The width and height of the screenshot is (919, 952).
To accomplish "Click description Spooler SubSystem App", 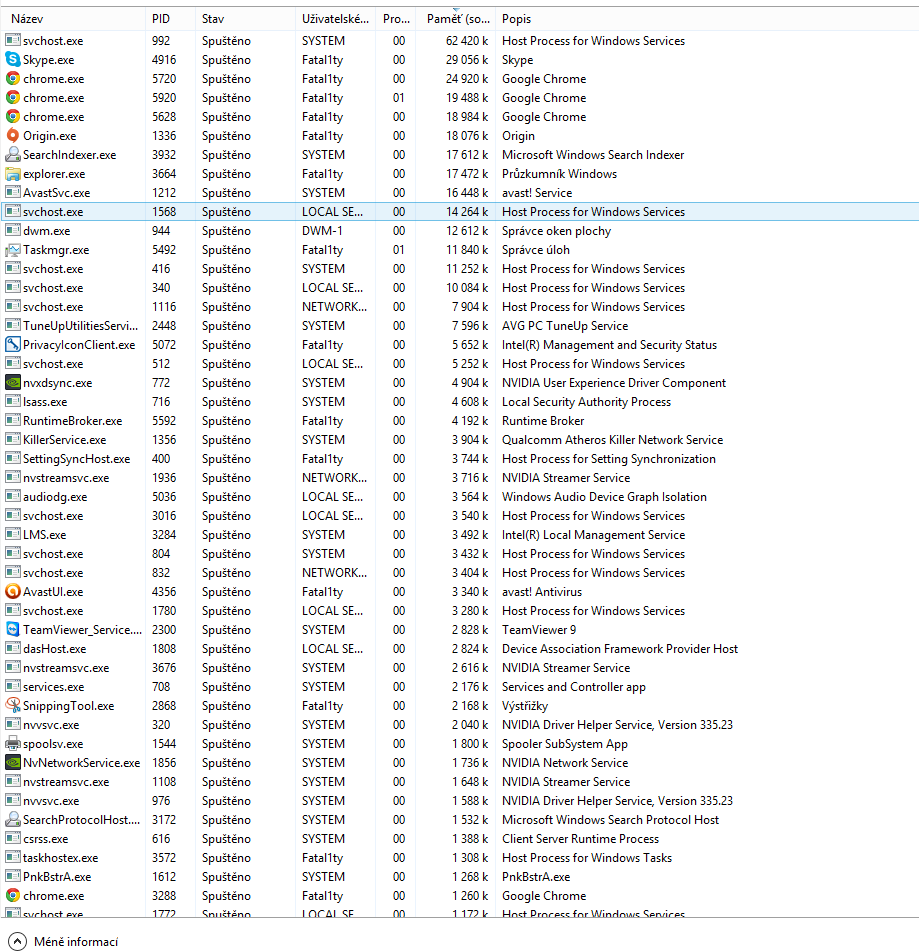I will tap(565, 743).
